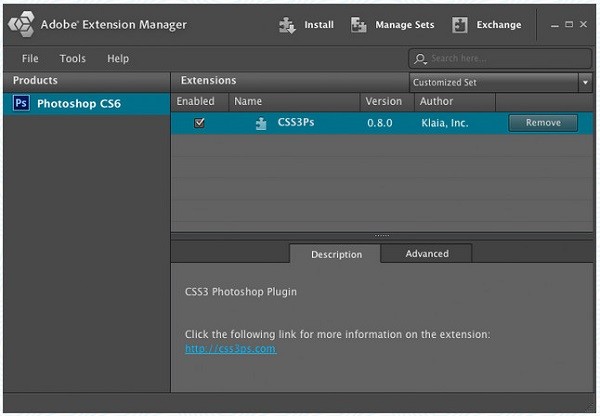Image resolution: width=600 pixels, height=416 pixels.
Task: Open the Help menu
Action: point(118,59)
